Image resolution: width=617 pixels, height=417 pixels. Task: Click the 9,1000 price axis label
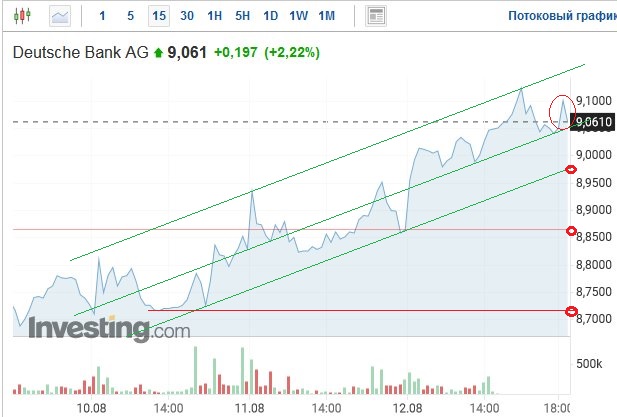click(594, 101)
